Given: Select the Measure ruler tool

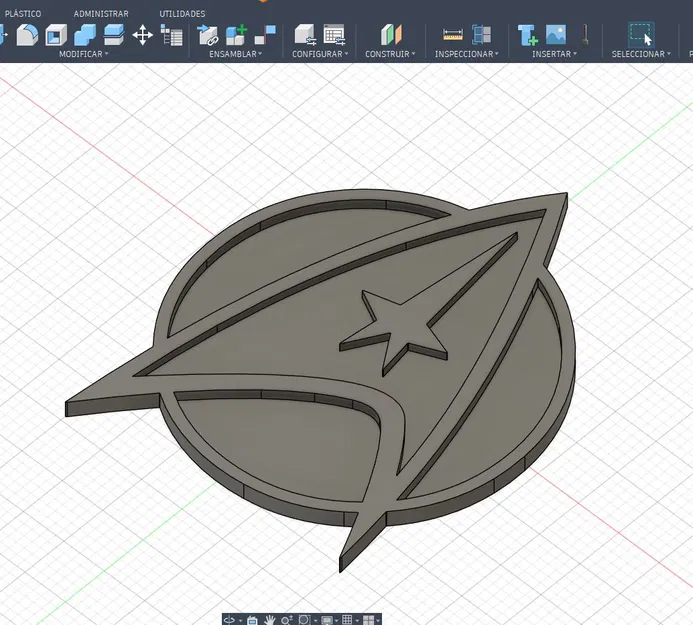Looking at the screenshot, I should point(453,35).
